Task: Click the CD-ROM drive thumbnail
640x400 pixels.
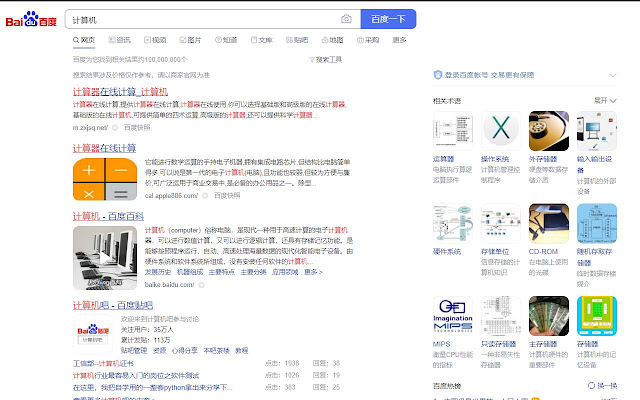Action: coord(549,224)
